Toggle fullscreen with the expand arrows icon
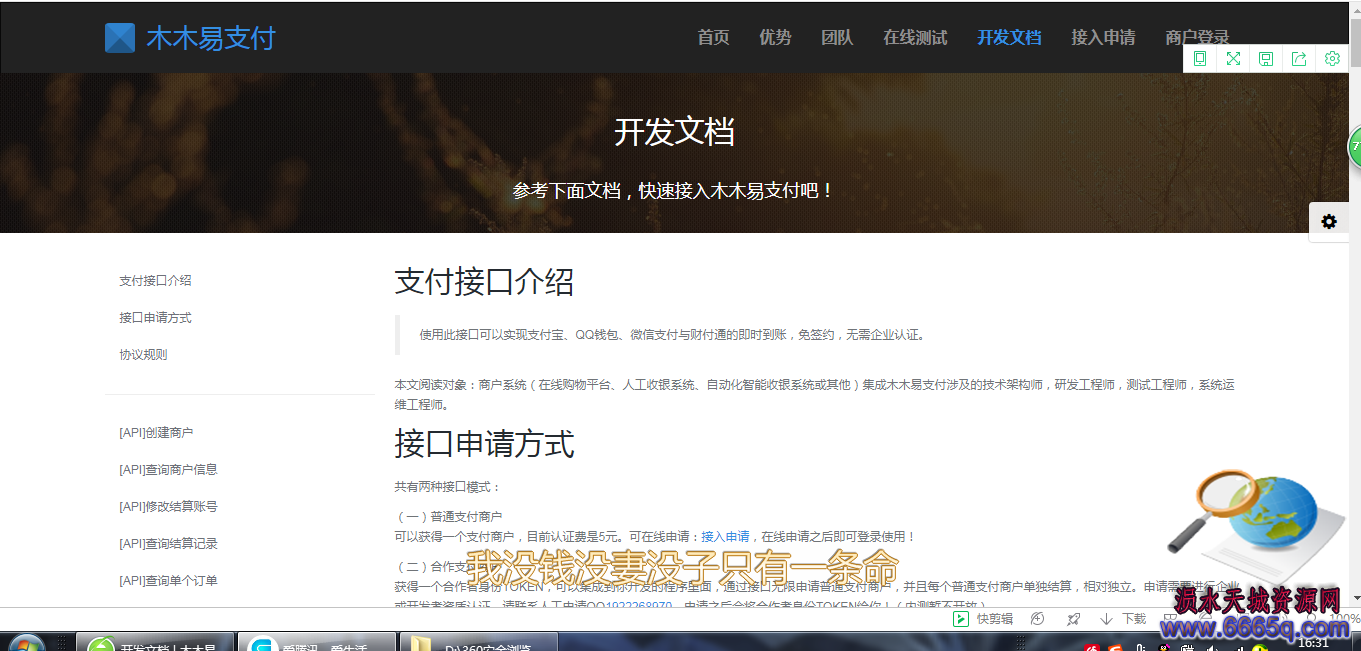Image resolution: width=1361 pixels, height=651 pixels. (1233, 59)
